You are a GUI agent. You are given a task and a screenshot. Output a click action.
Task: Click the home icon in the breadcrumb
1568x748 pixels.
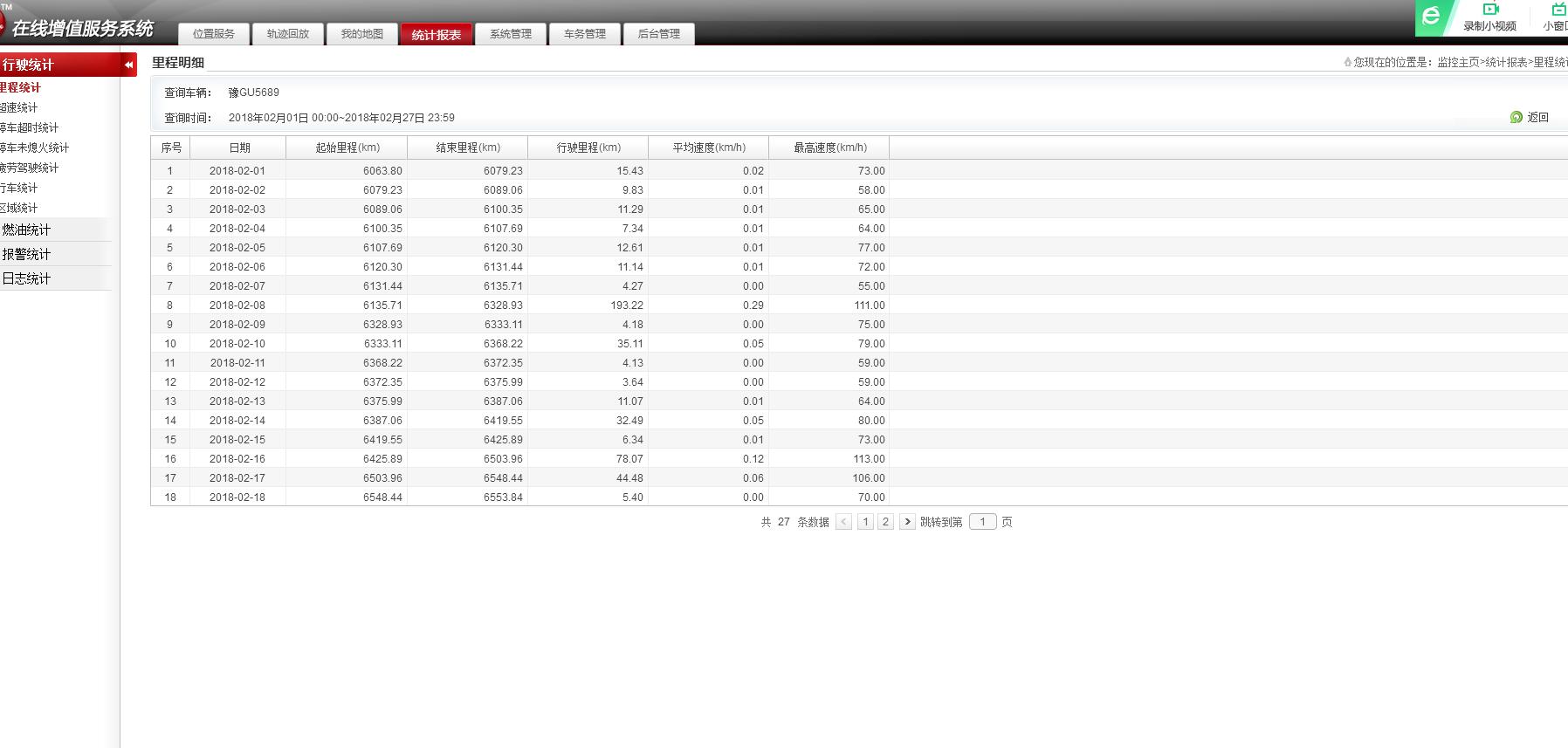[x=1348, y=62]
